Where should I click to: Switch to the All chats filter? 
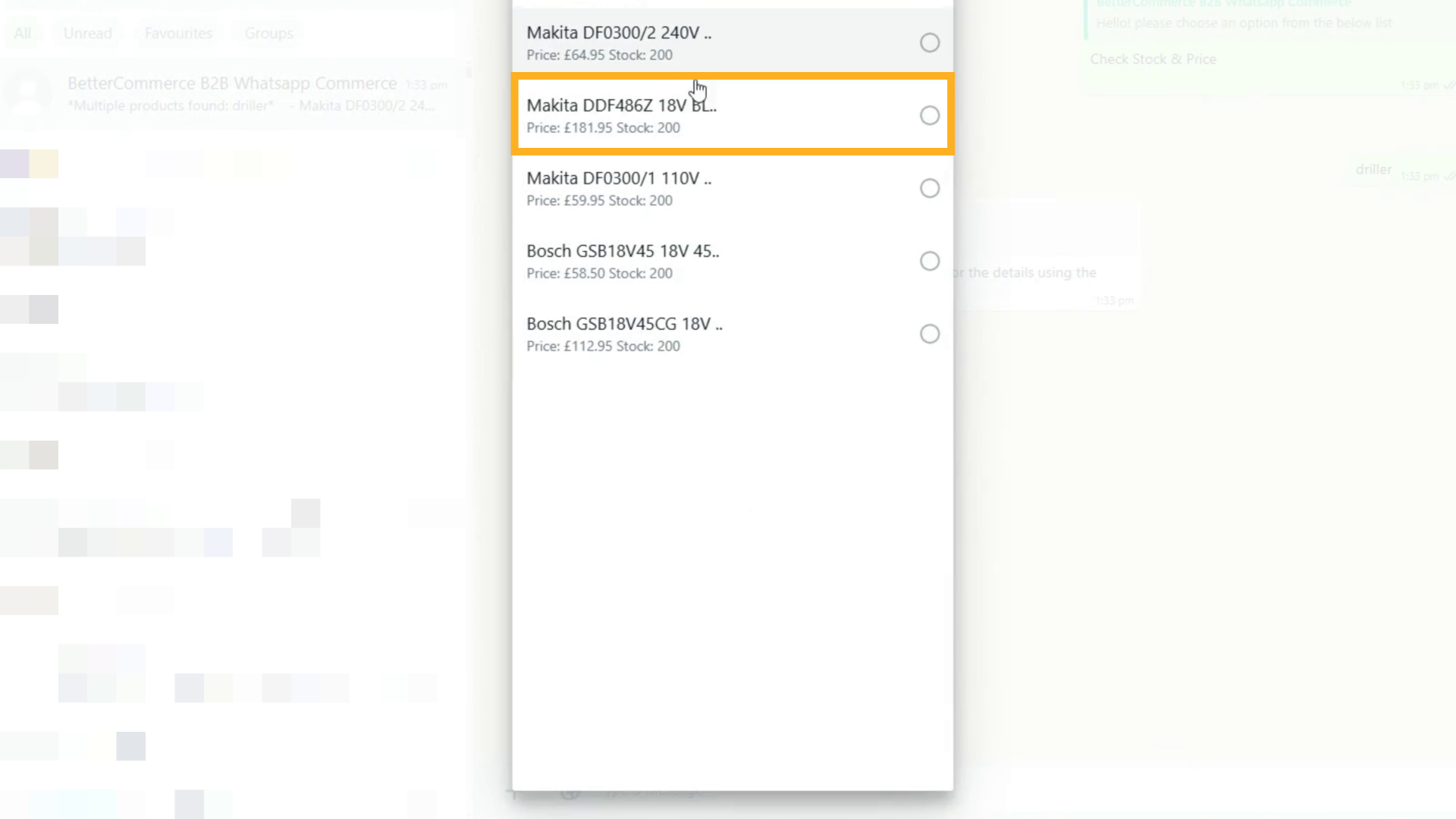pos(23,33)
